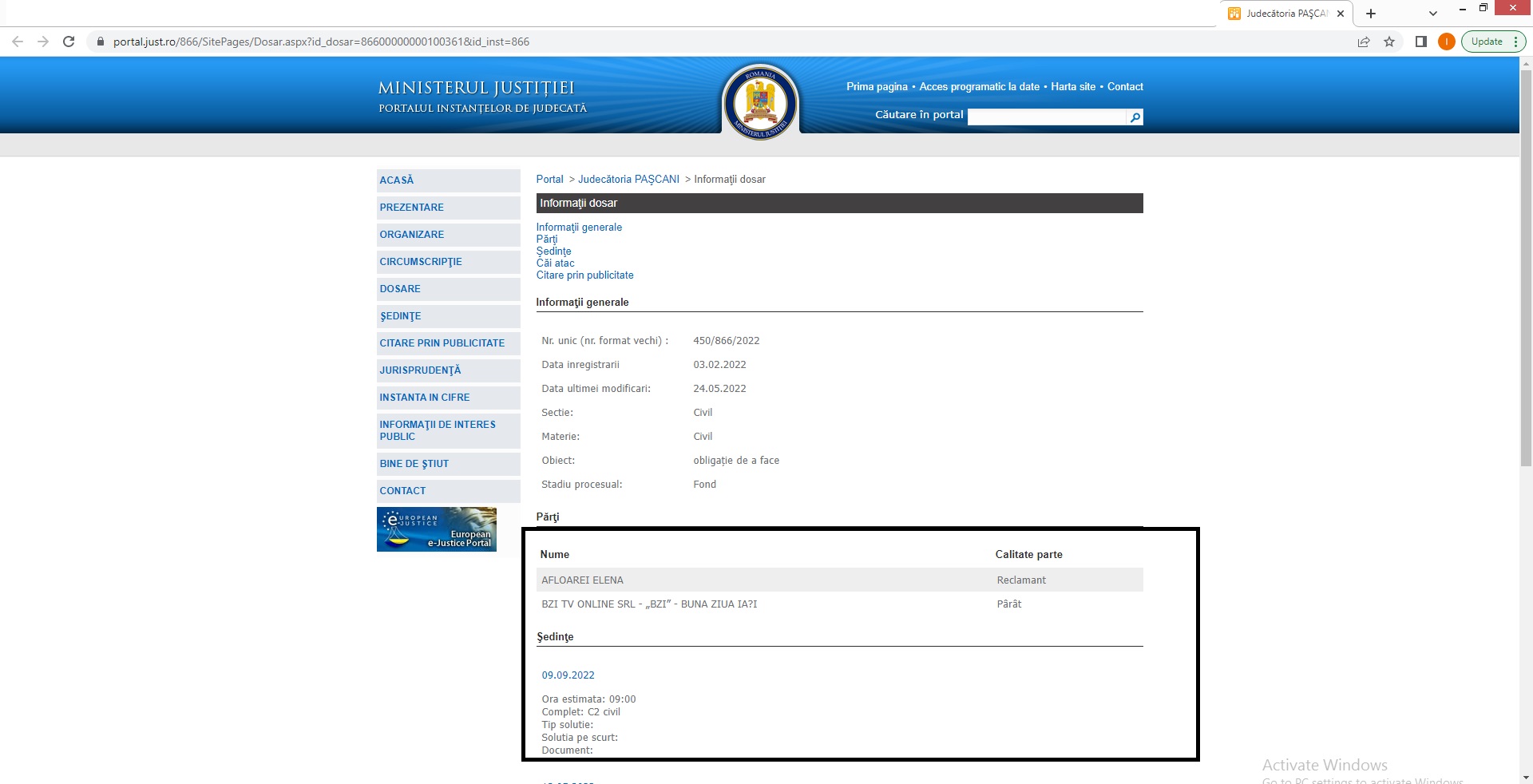Reload the page with the refresh icon
The image size is (1533, 784).
[x=69, y=42]
